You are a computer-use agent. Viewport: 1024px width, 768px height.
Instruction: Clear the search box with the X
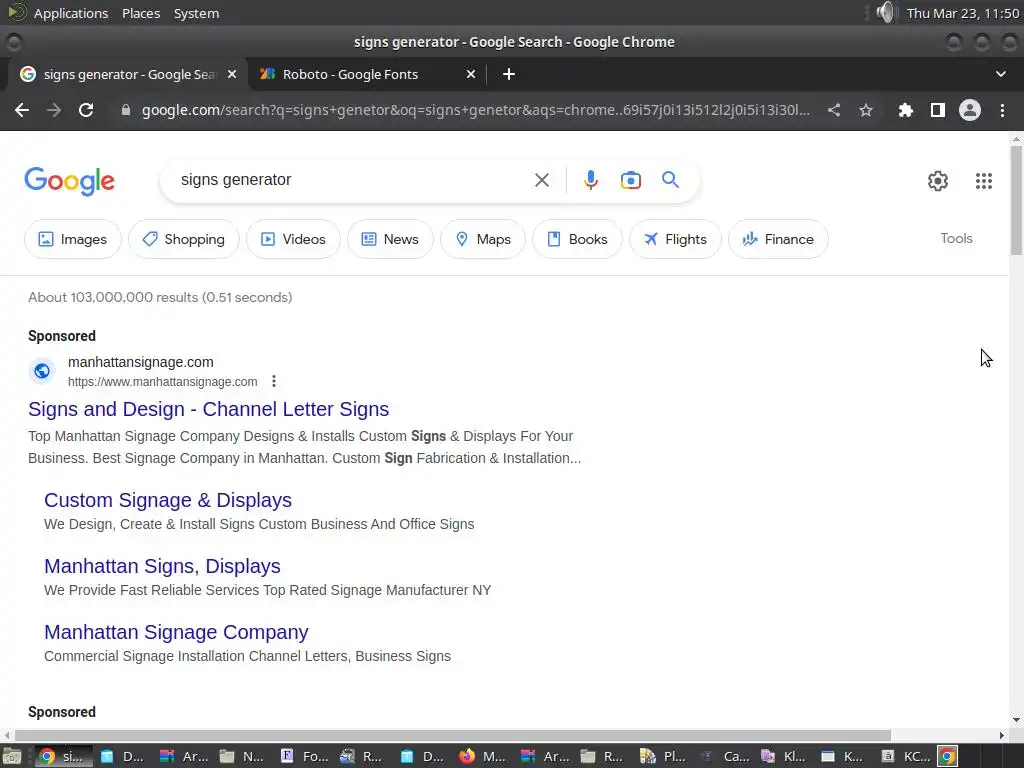(542, 180)
